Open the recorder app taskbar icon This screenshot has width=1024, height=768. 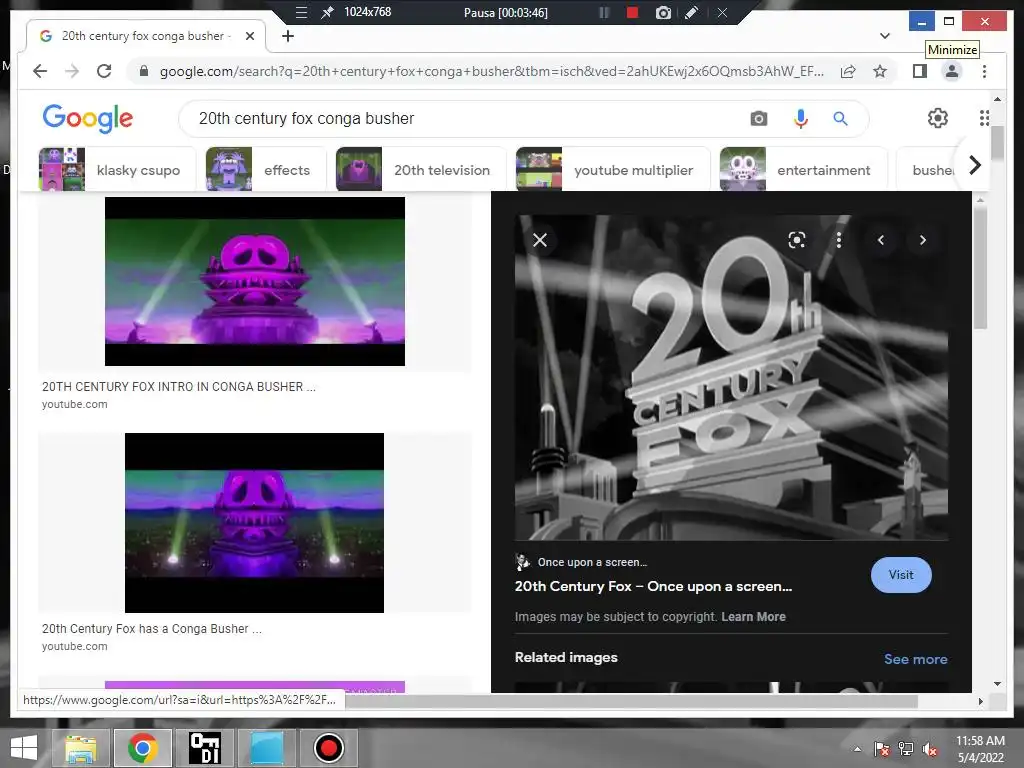click(x=328, y=748)
